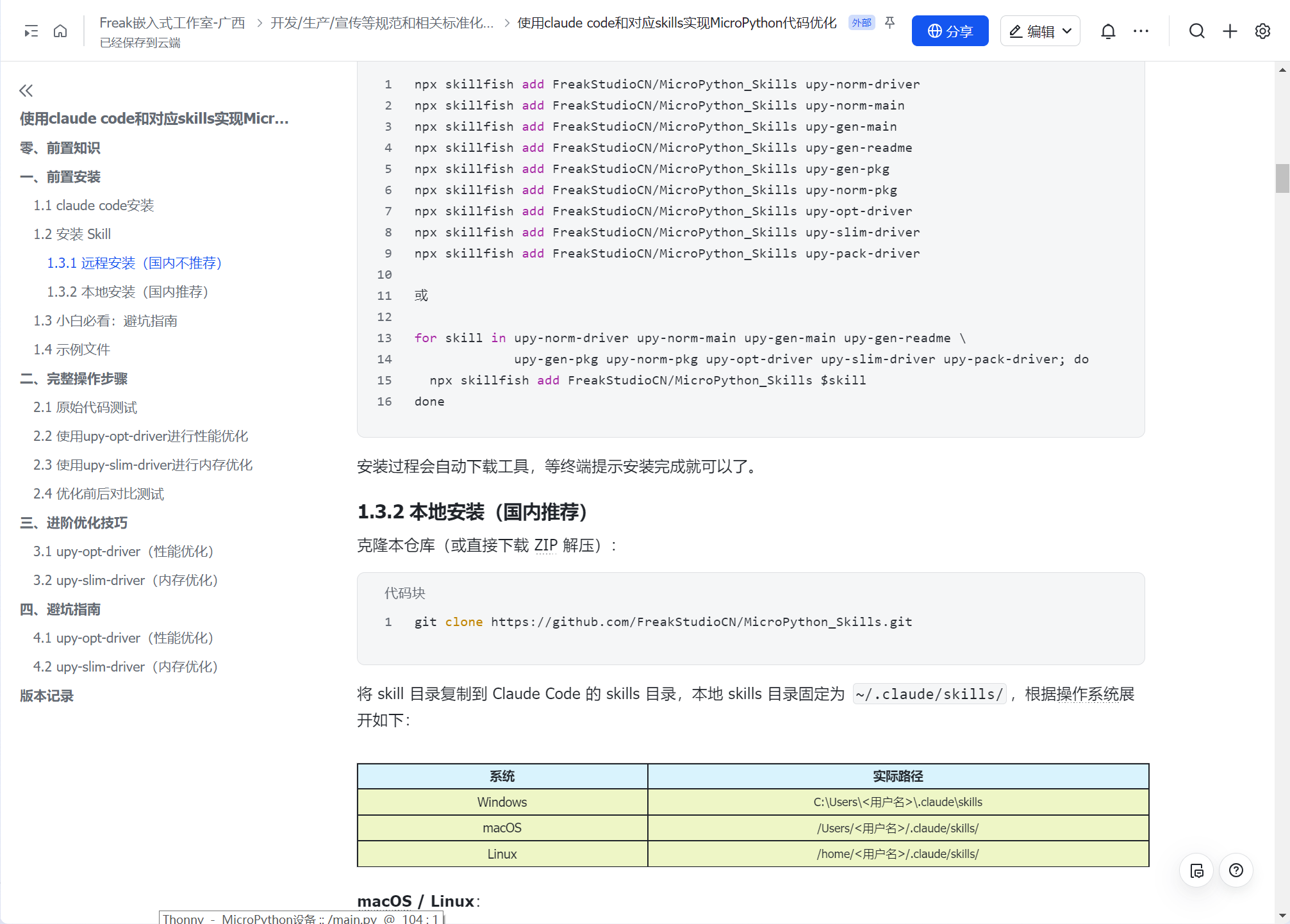The width and height of the screenshot is (1290, 924).
Task: Click the scrollbar up arrow
Action: click(1282, 70)
